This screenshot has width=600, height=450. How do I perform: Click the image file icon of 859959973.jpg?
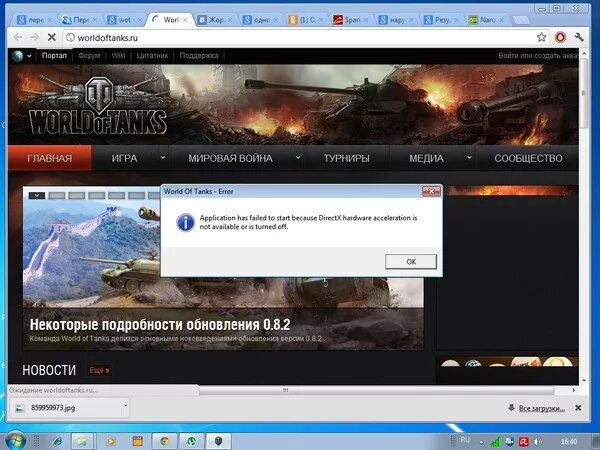click(20, 408)
